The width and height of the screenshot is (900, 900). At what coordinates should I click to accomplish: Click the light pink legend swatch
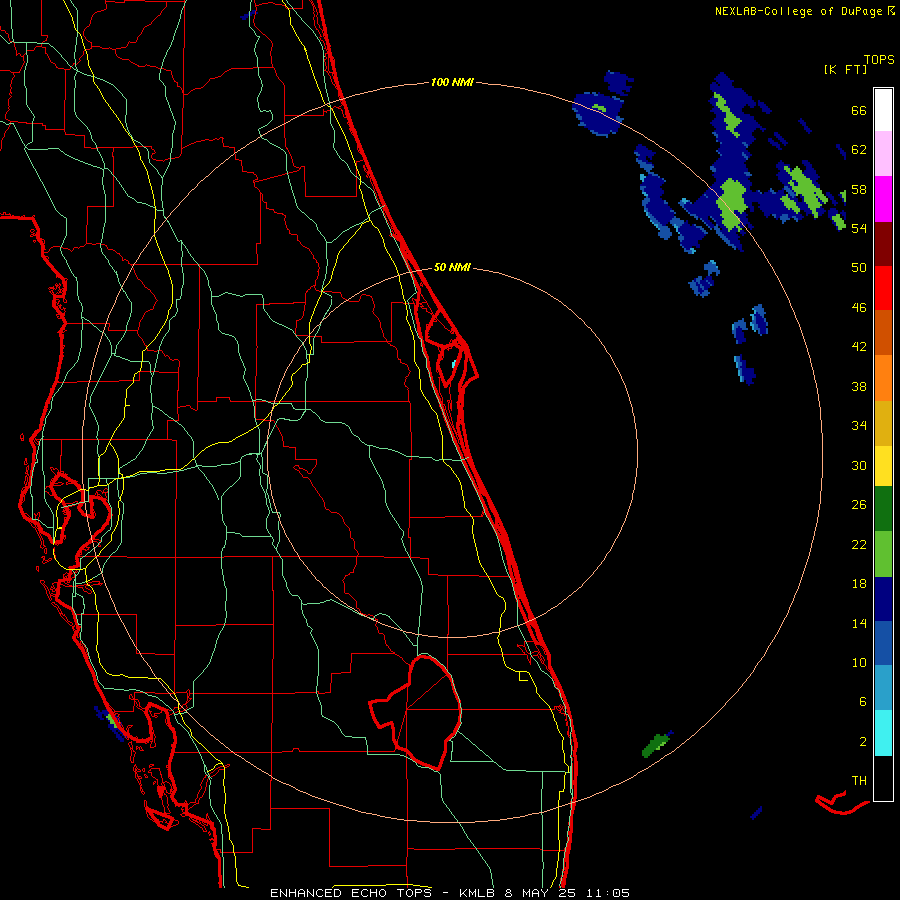point(883,154)
